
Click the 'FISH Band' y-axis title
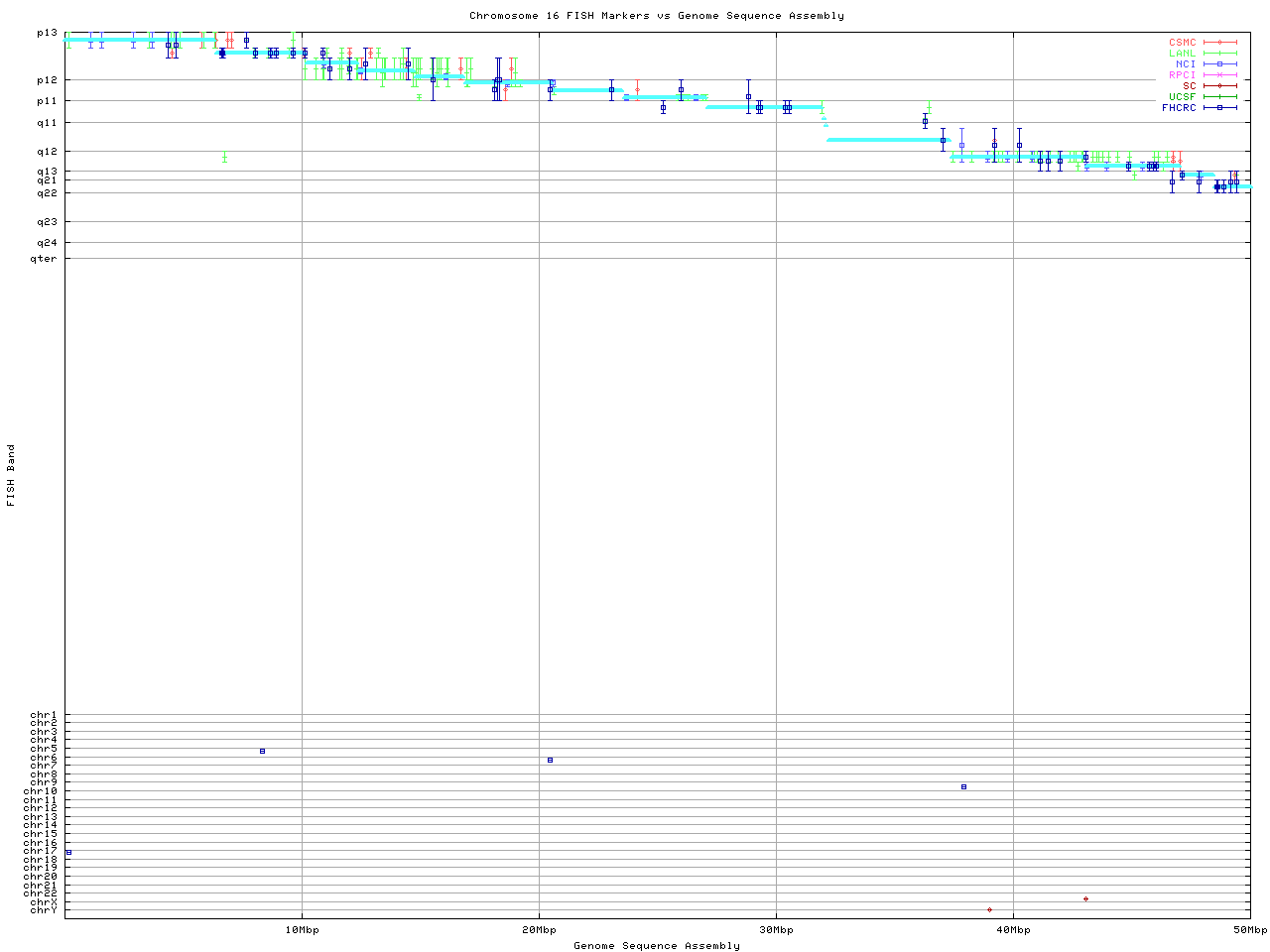12,476
